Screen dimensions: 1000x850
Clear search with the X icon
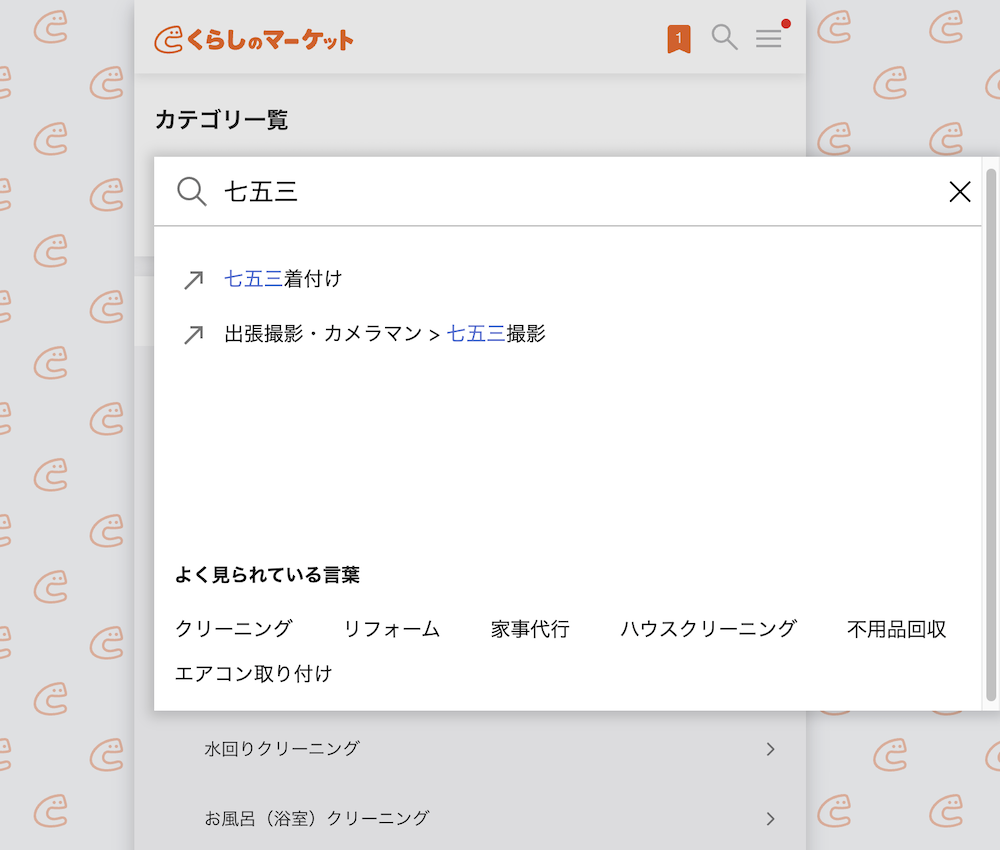tap(959, 192)
